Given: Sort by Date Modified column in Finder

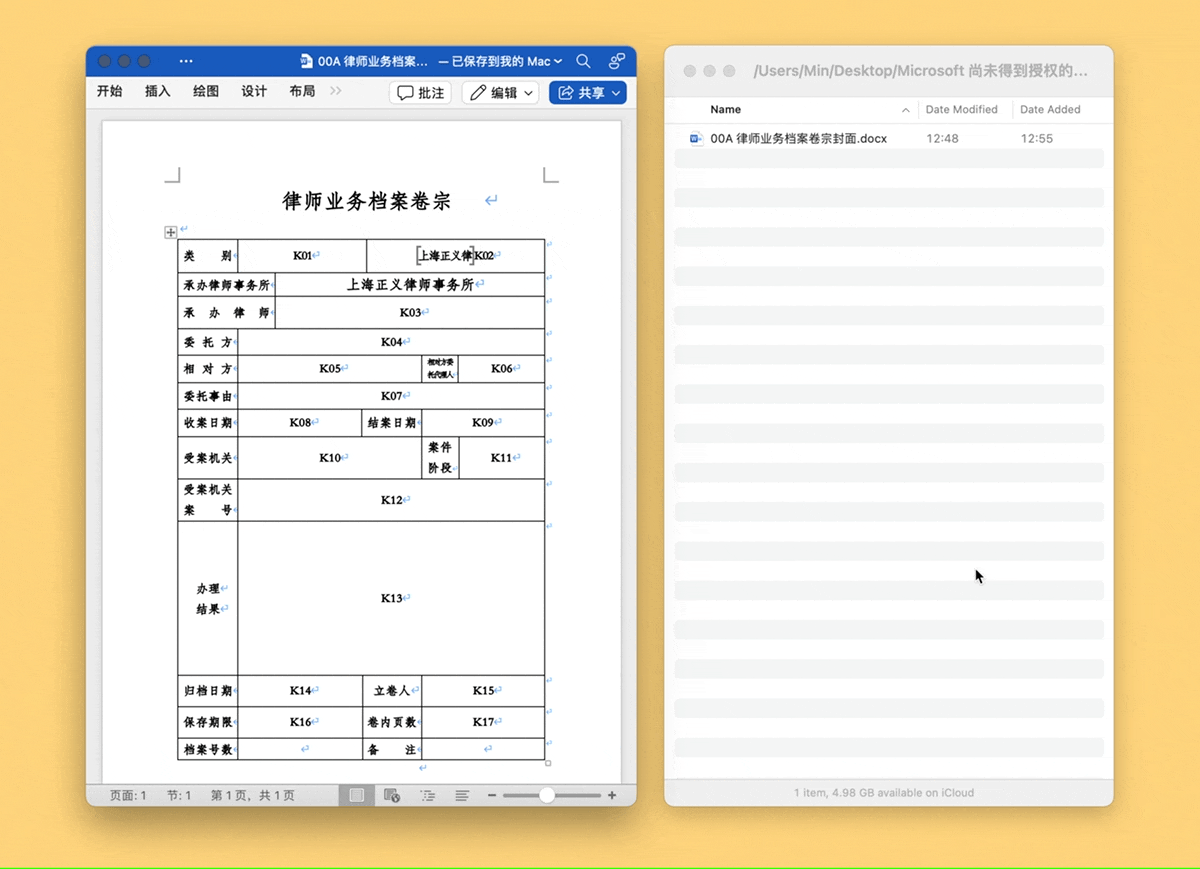Looking at the screenshot, I should pyautogui.click(x=961, y=110).
